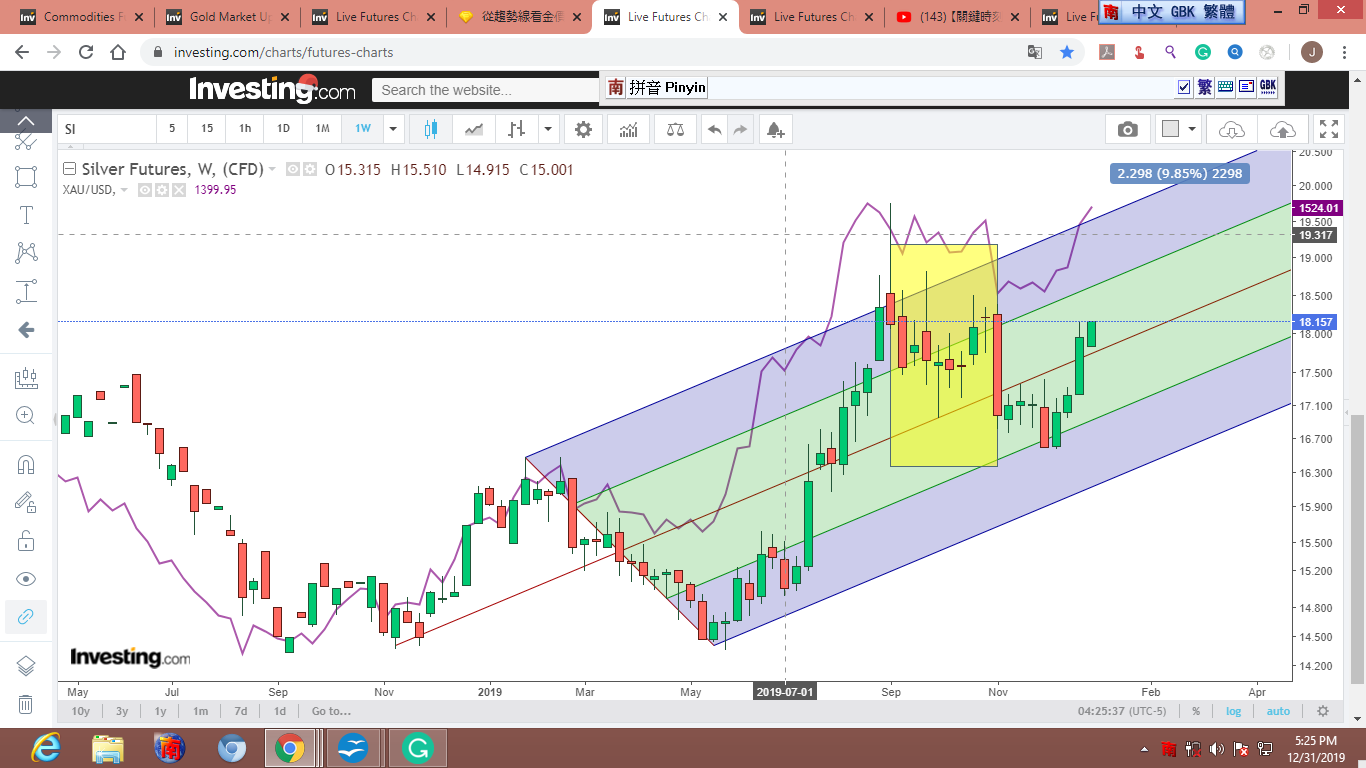
Task: Click the Go to... date button
Action: click(x=331, y=711)
